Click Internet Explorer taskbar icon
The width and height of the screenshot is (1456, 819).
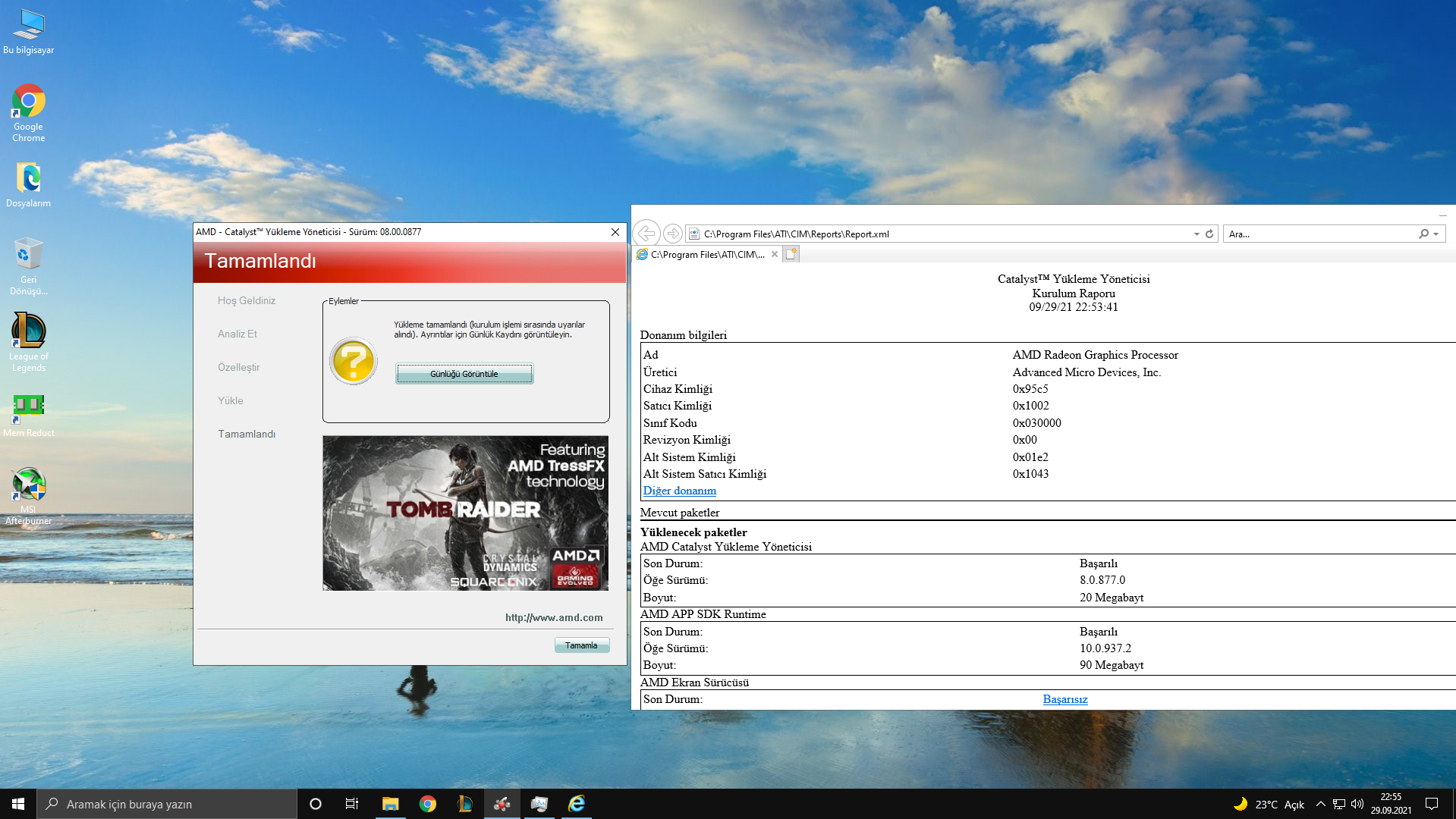click(x=577, y=804)
